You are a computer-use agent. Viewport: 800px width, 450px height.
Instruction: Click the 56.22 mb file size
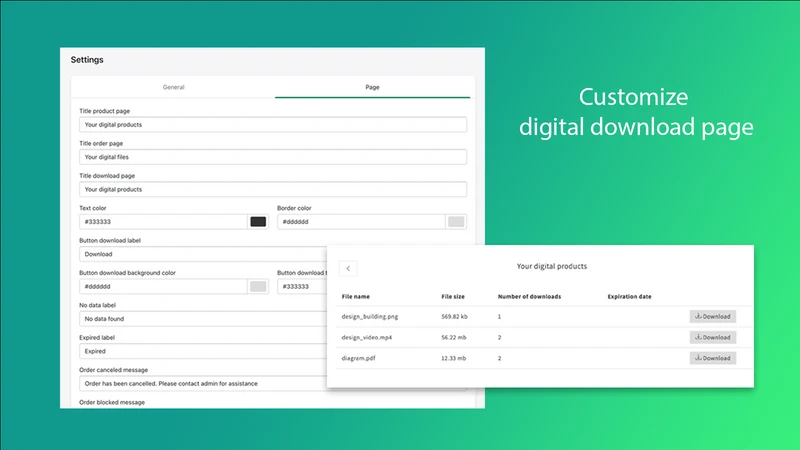point(454,338)
